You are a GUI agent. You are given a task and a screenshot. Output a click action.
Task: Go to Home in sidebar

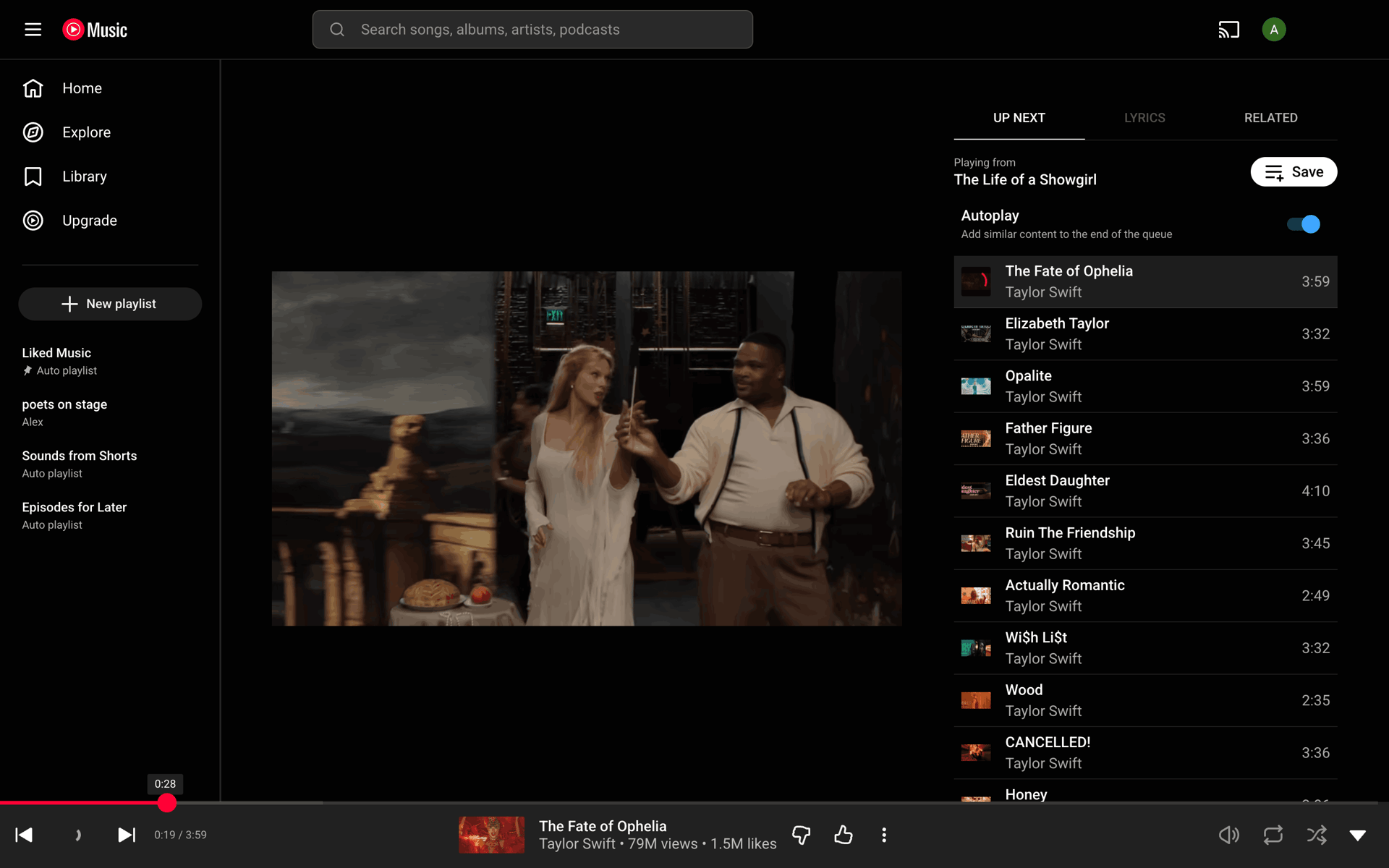coord(110,88)
